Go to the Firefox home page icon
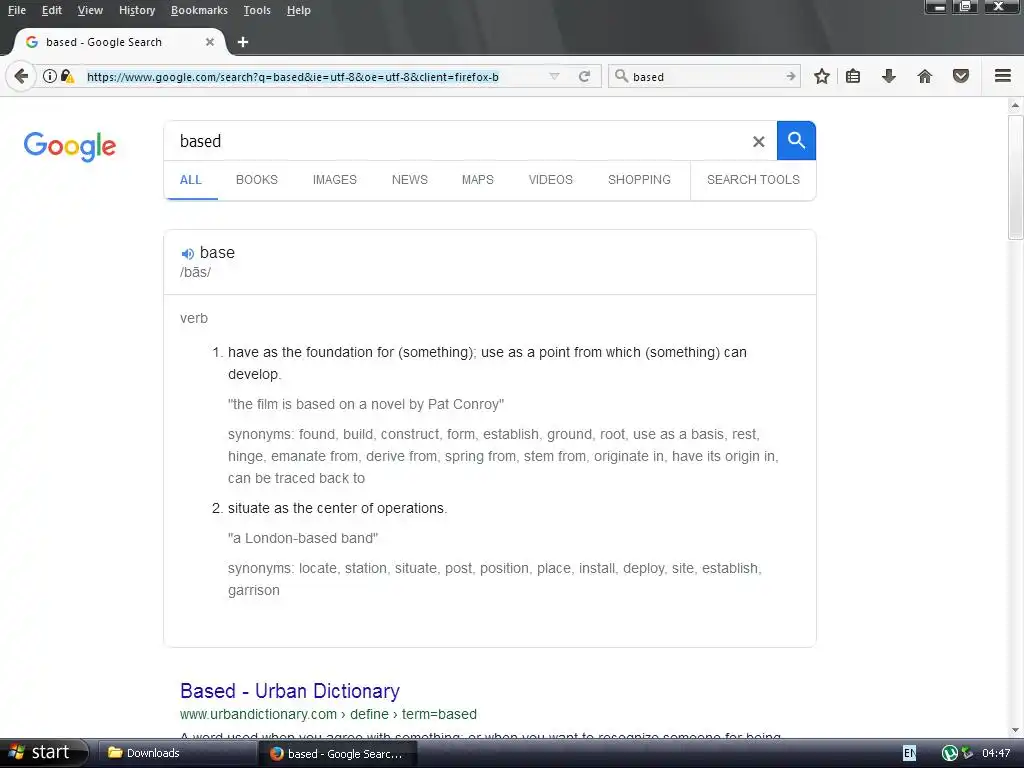Screen dimensions: 1024x768 pyautogui.click(x=924, y=76)
